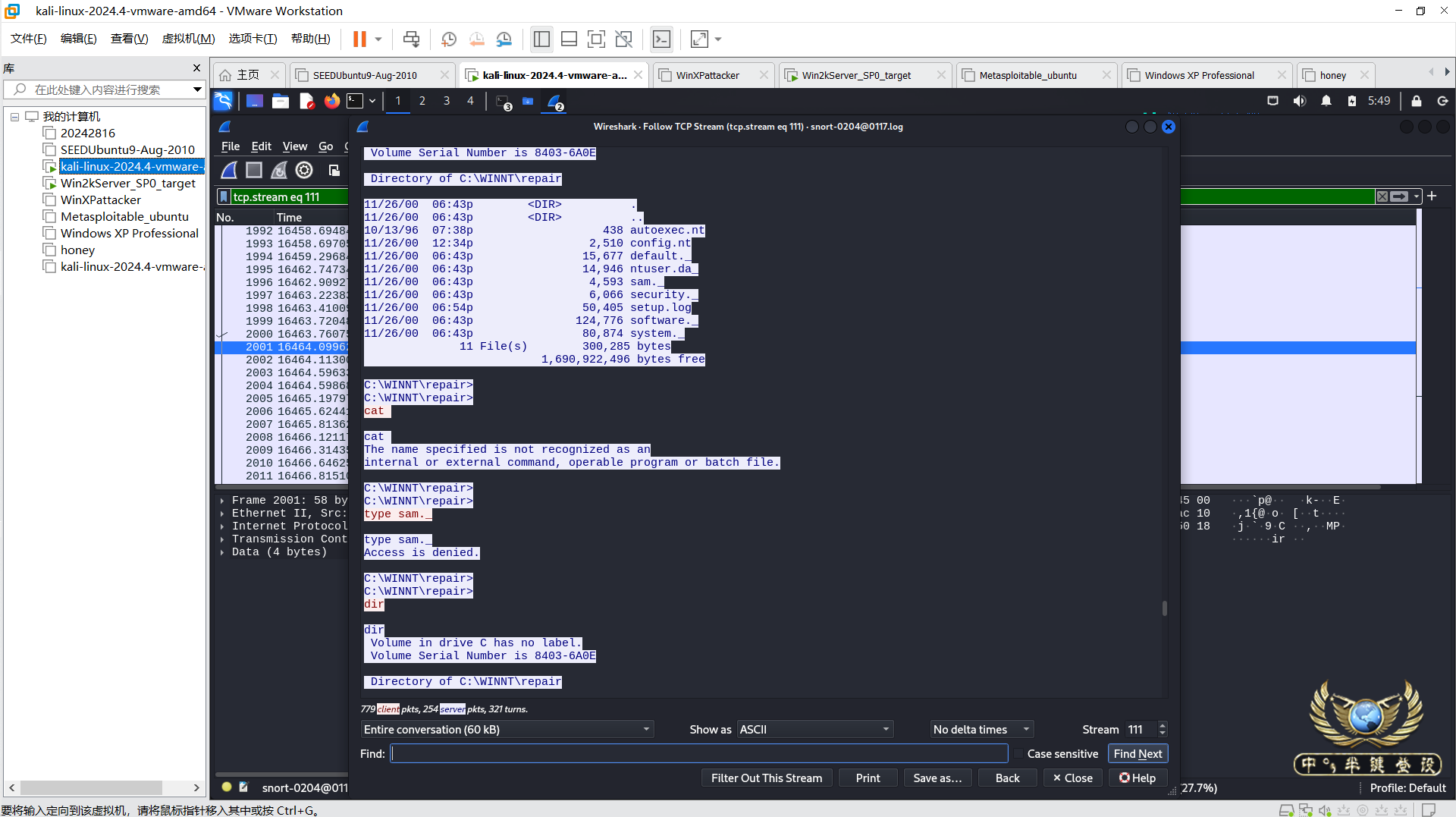Expand the Ethernet II details row
Screen dimensions: 1456x817
click(222, 514)
